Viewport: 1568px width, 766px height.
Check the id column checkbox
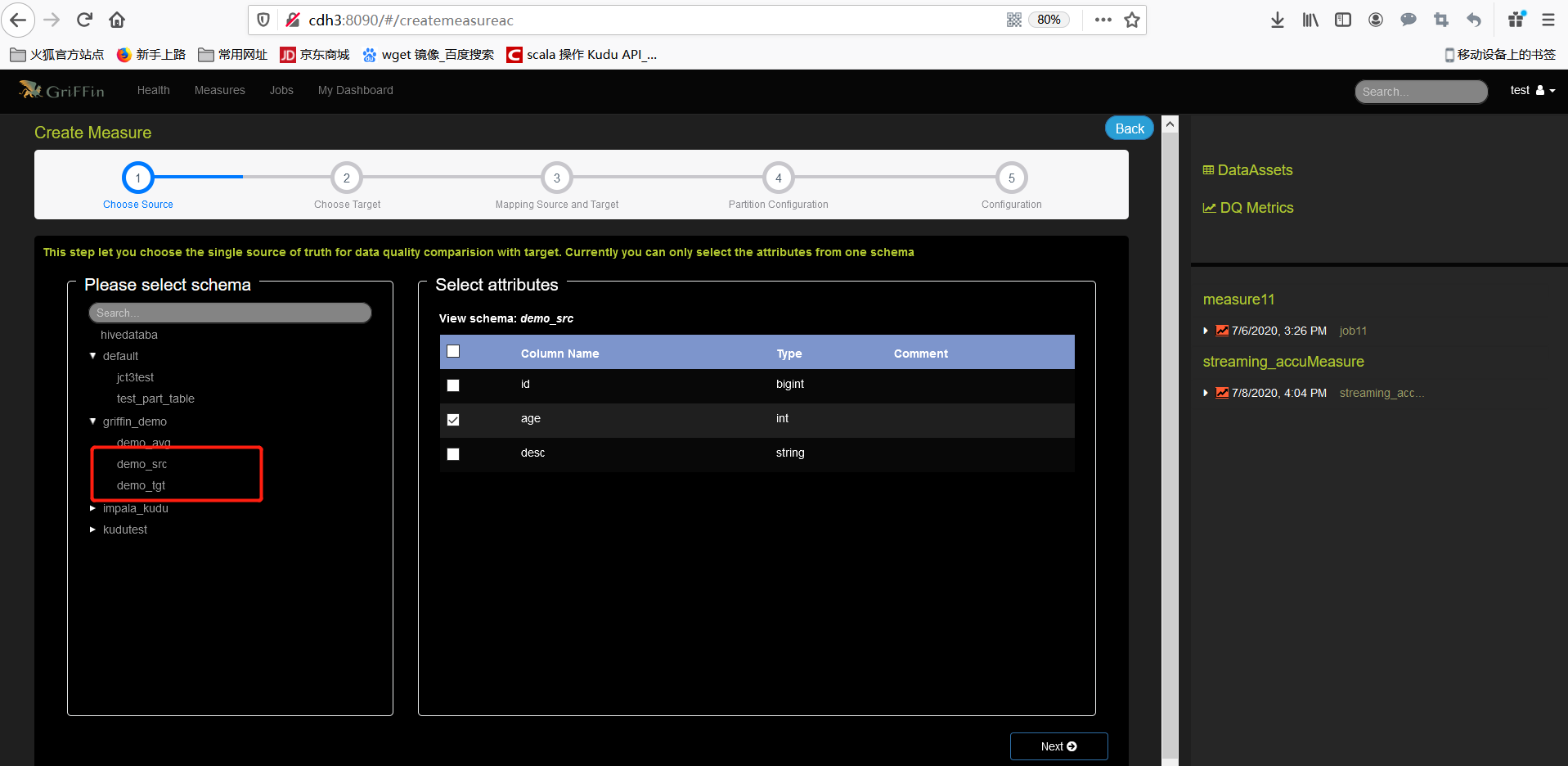pyautogui.click(x=453, y=385)
